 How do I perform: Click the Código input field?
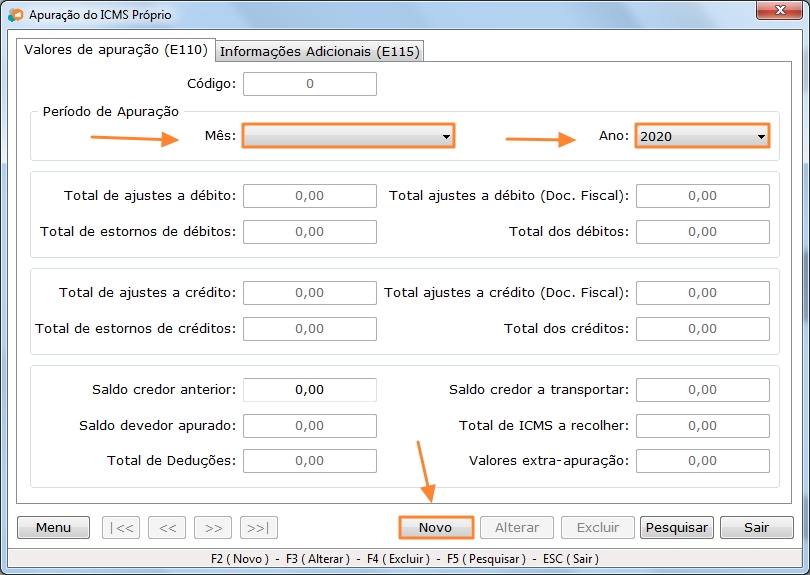point(310,84)
